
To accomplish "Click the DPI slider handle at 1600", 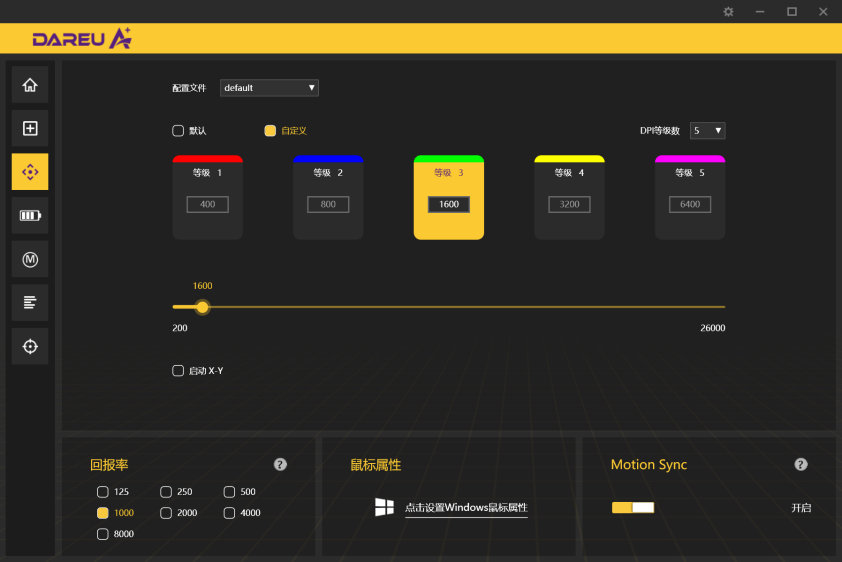I will tap(202, 307).
